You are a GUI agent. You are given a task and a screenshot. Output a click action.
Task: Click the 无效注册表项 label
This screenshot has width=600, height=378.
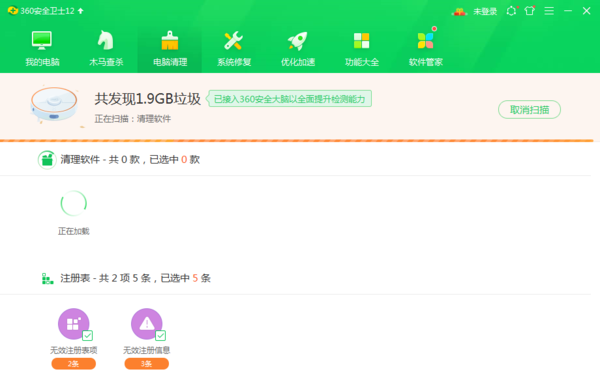pos(73,350)
